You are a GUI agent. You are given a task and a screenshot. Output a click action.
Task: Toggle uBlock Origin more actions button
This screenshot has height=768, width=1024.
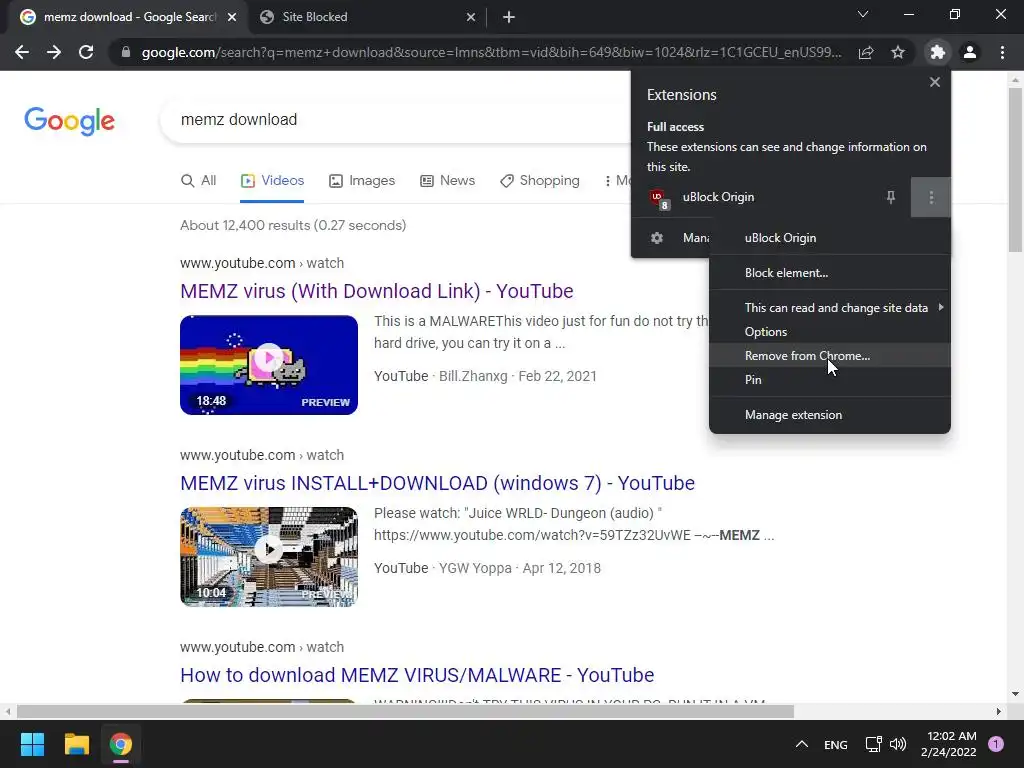coord(931,197)
